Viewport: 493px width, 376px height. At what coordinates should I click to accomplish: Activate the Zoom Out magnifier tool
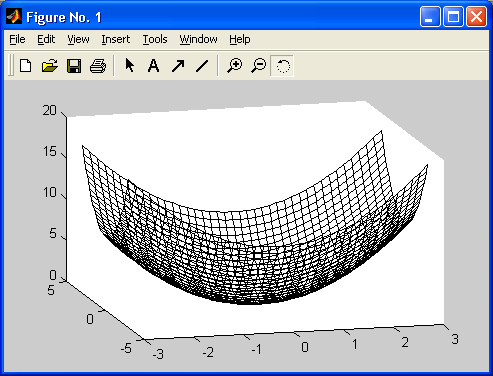click(x=258, y=65)
